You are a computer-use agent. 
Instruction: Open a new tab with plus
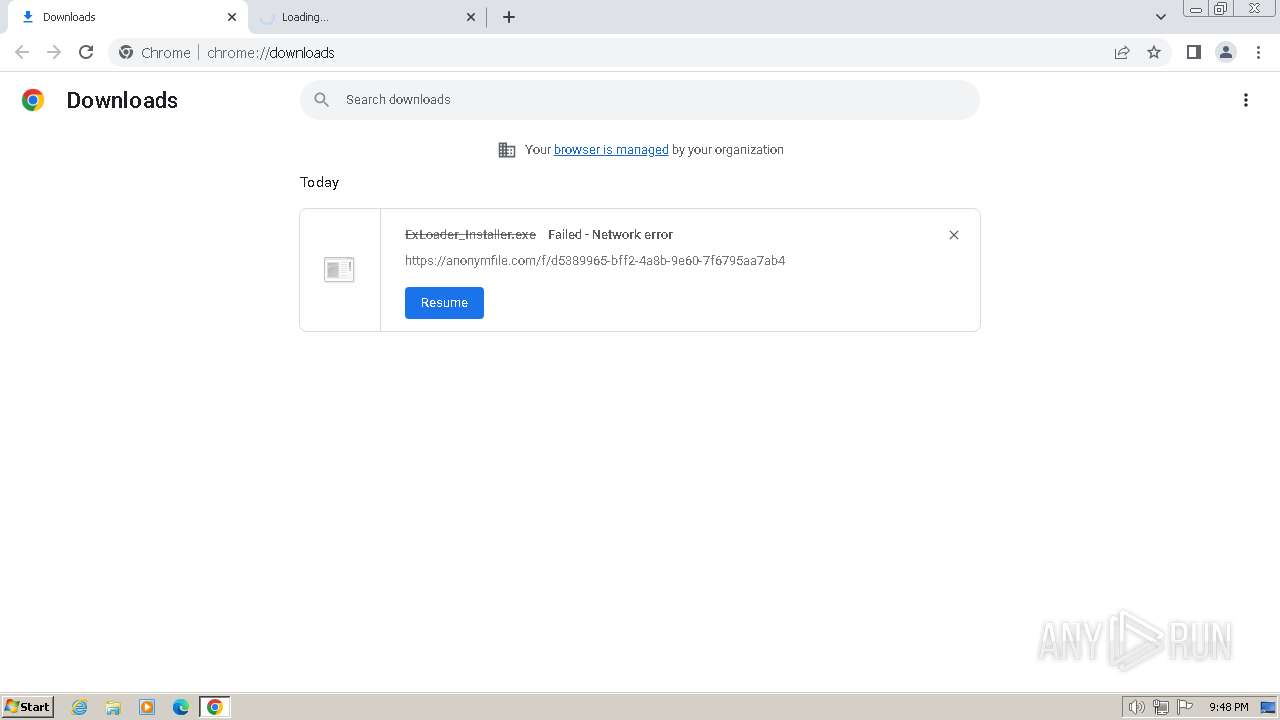[509, 17]
